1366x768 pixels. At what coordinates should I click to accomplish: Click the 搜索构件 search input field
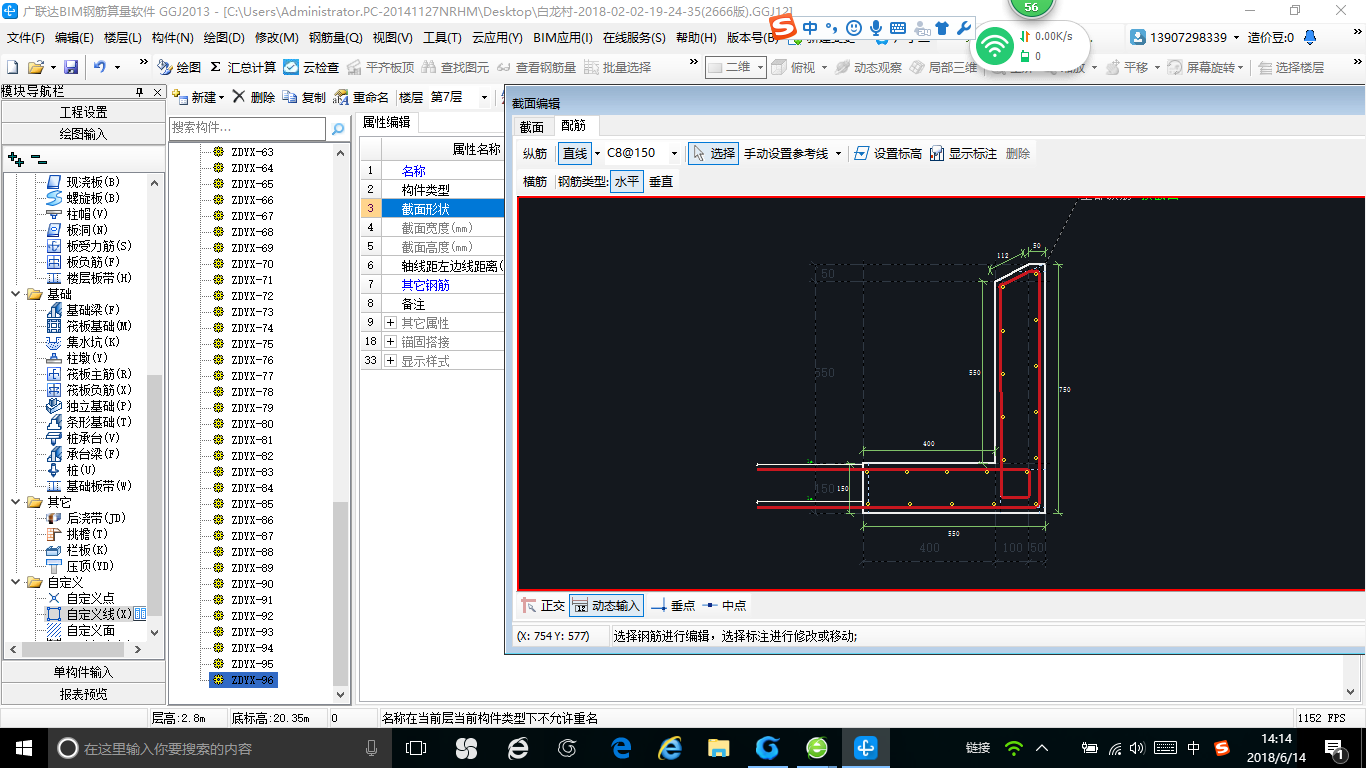247,128
